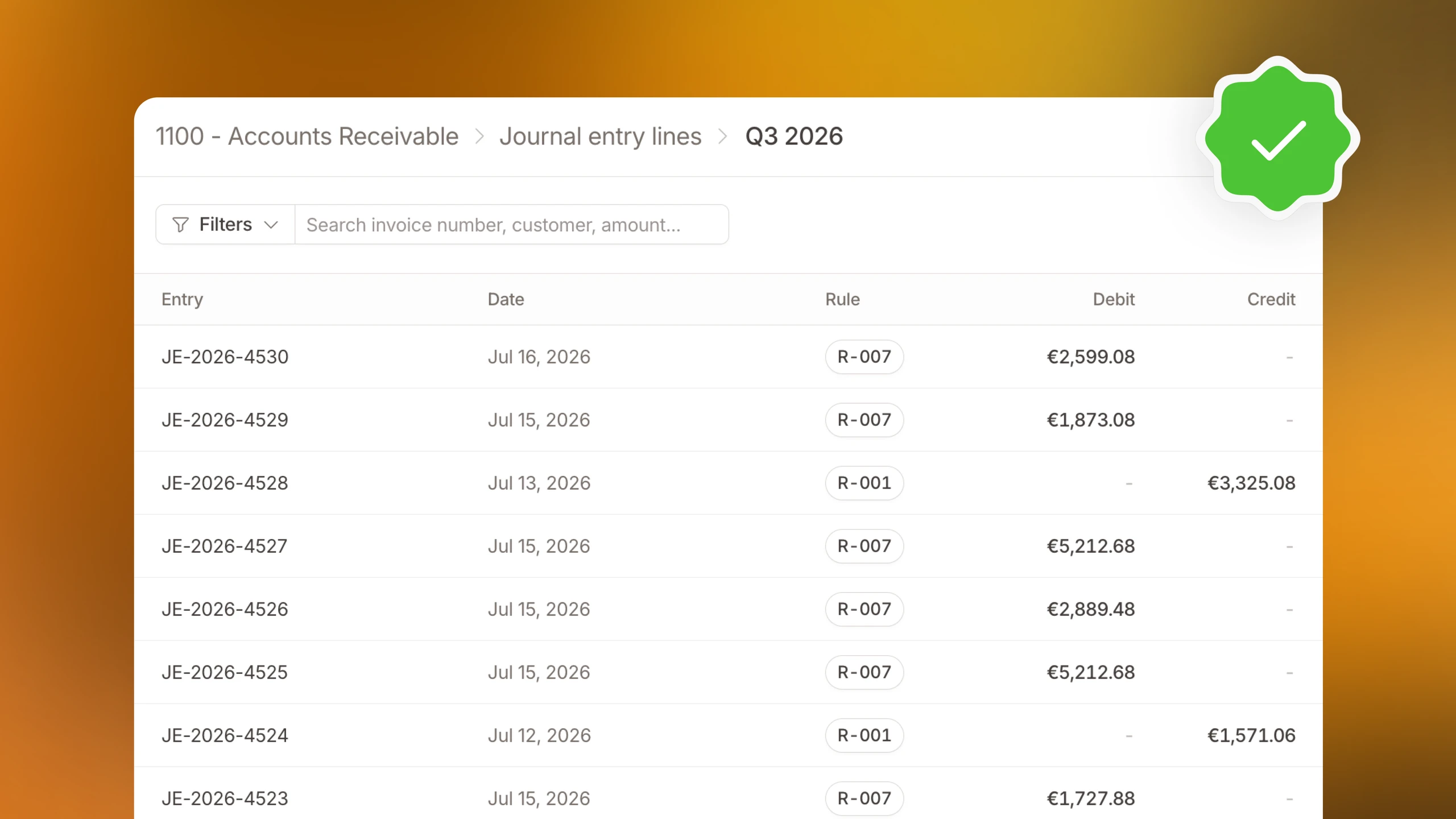Select date Jul 15, 2026 for JE-2026-4523
The width and height of the screenshot is (1456, 819).
coord(539,799)
